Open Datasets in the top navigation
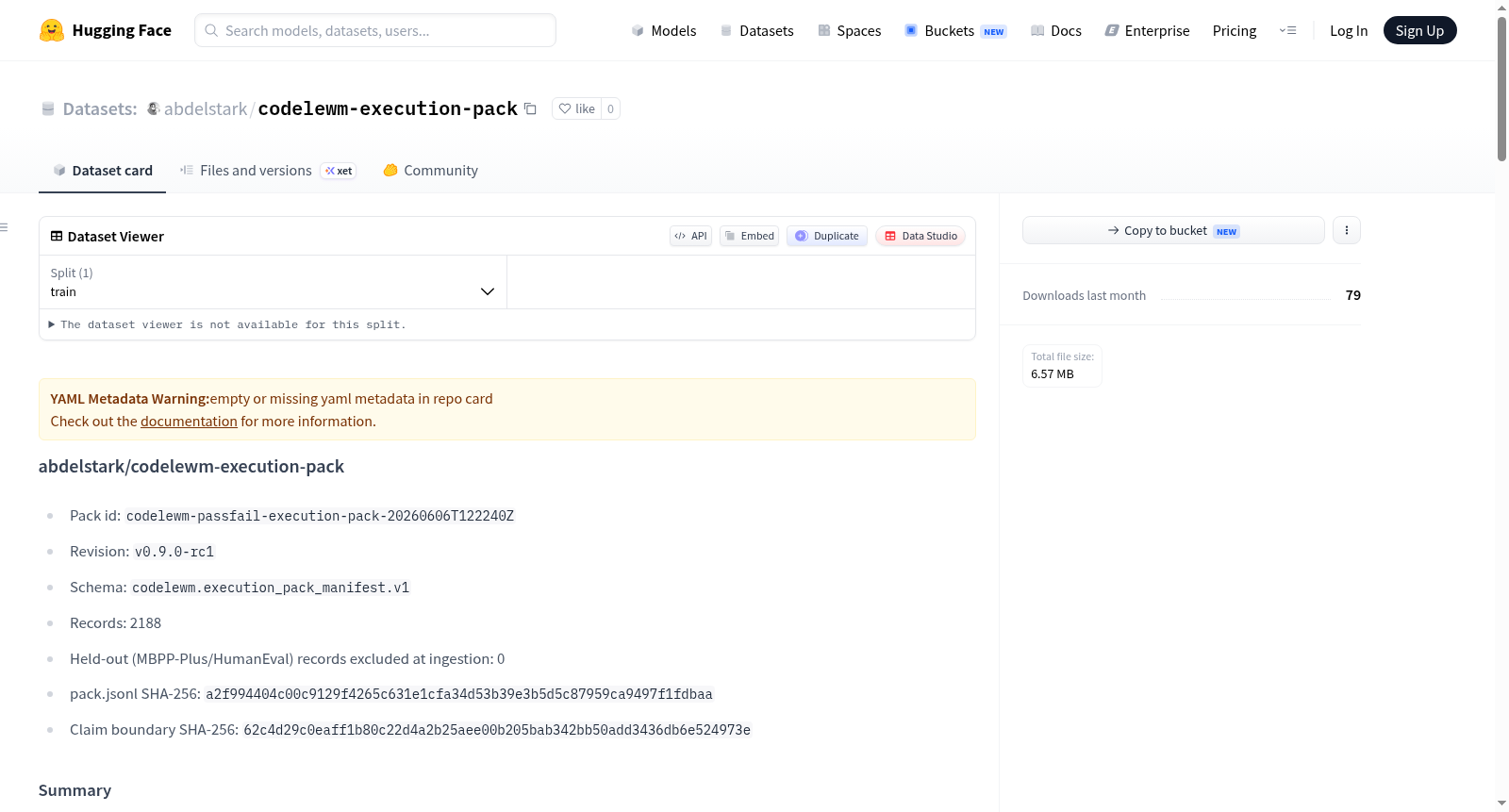This screenshot has height=812, width=1509. [x=756, y=30]
